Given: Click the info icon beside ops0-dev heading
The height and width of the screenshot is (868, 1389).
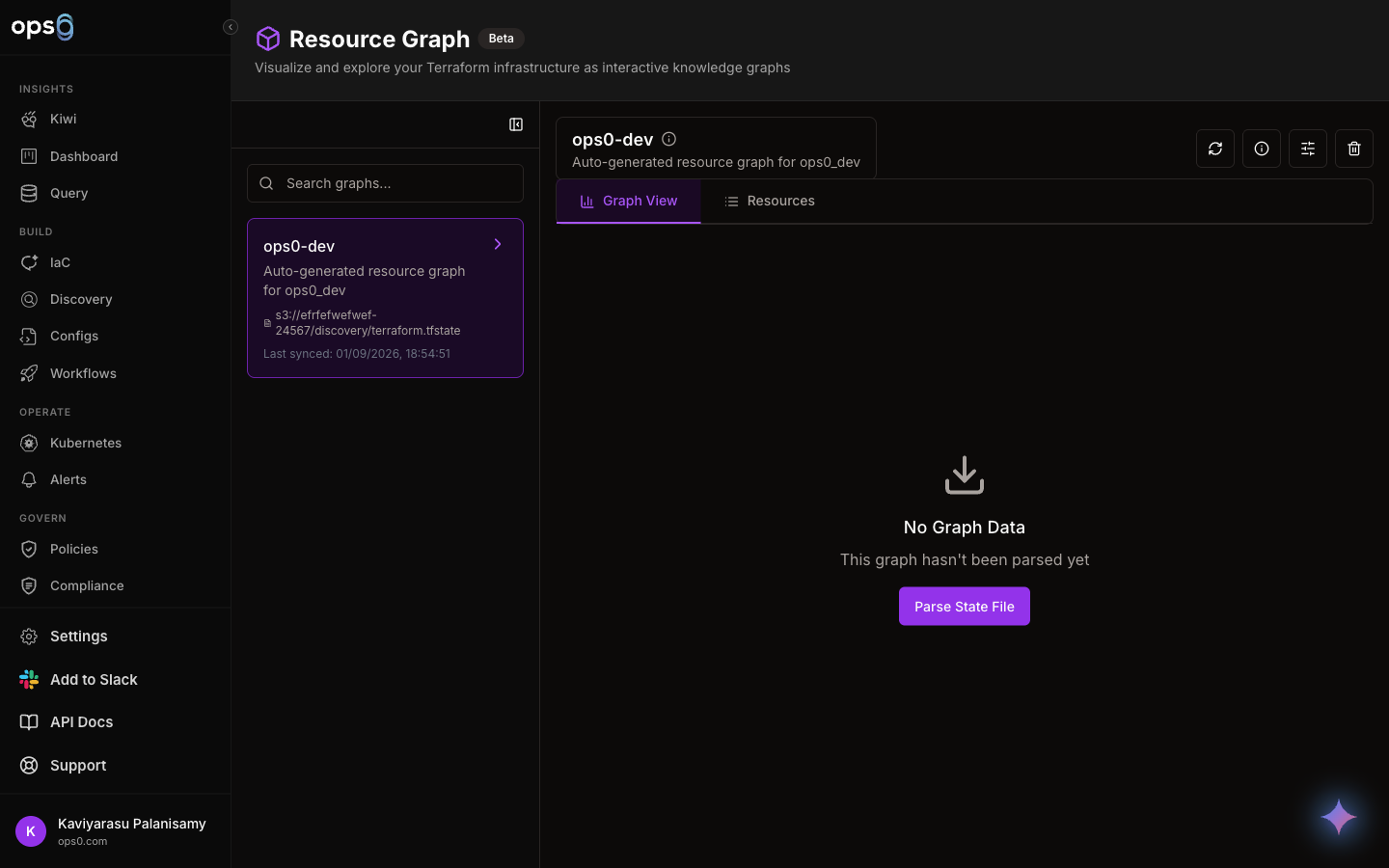Looking at the screenshot, I should (x=668, y=139).
